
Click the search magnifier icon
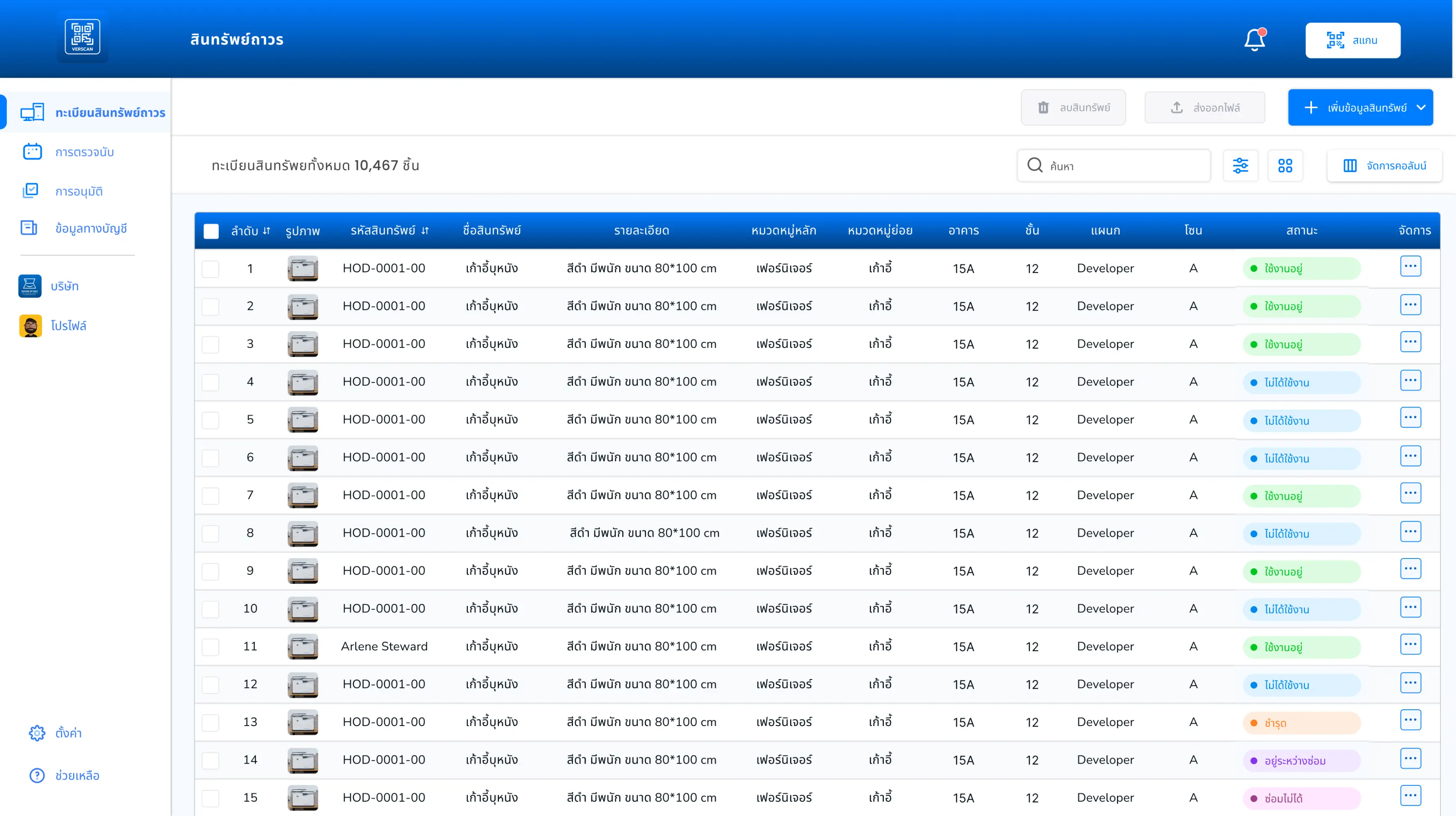point(1034,166)
